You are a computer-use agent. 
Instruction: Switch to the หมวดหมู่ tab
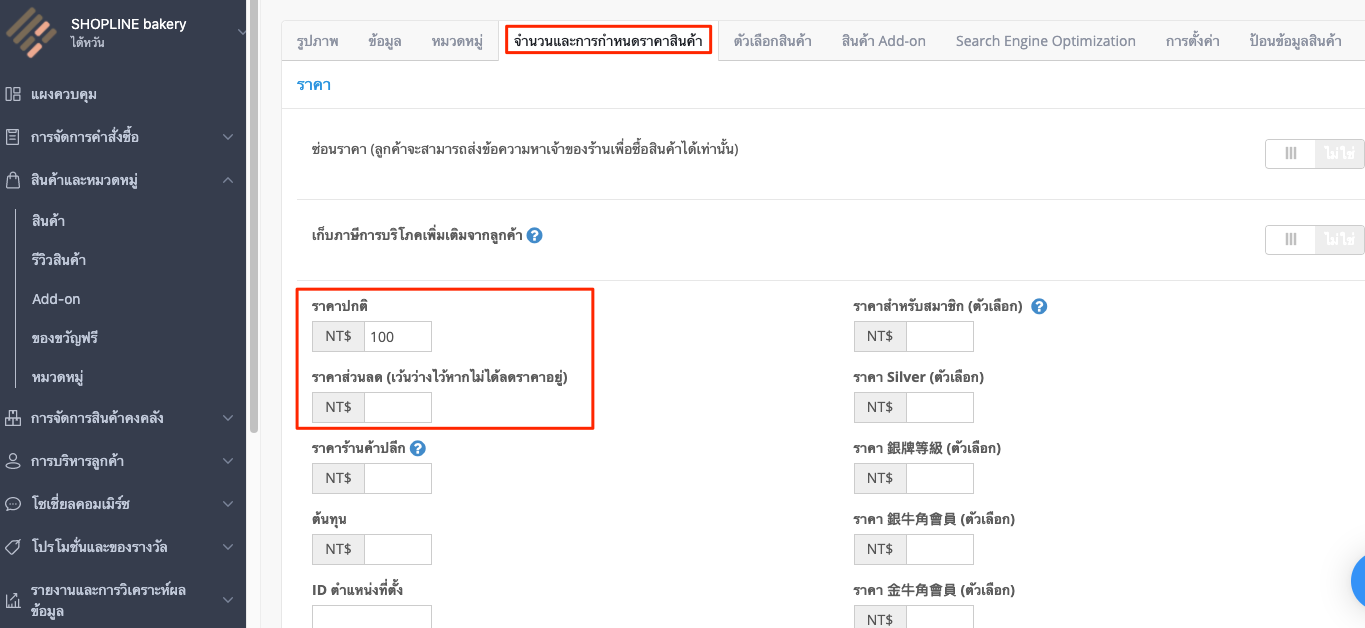[457, 41]
